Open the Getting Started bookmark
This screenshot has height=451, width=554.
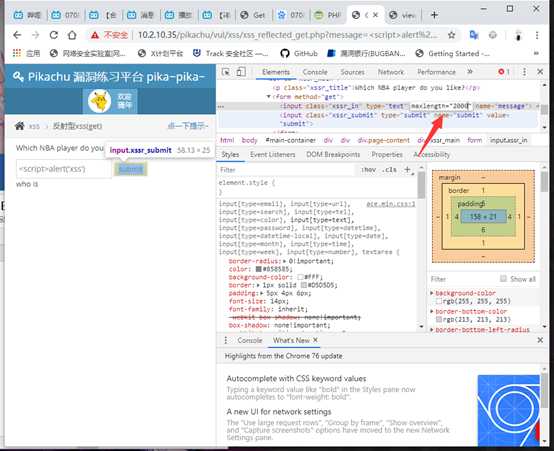tap(453, 53)
